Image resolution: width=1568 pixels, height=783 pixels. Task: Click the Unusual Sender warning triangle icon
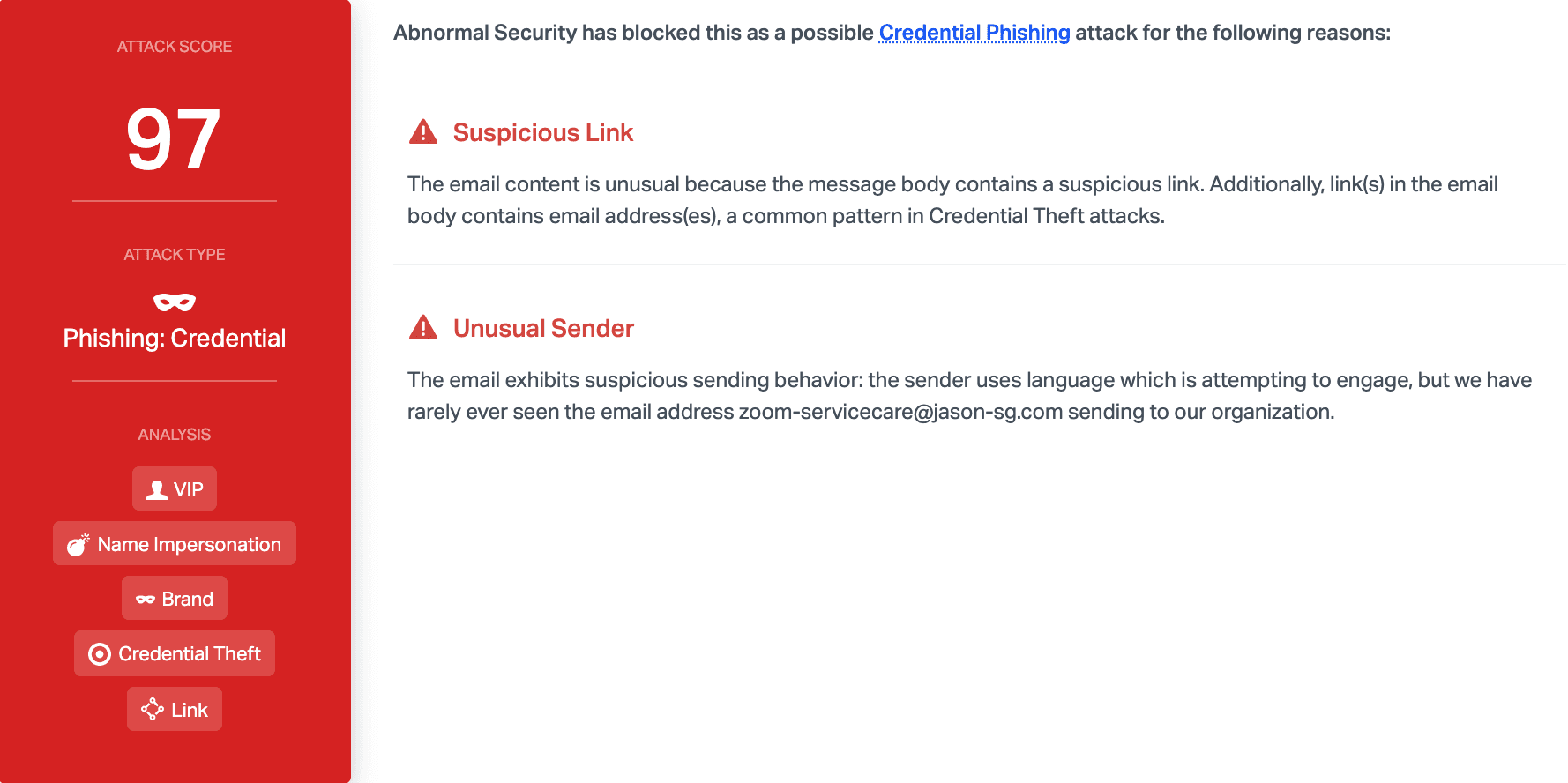click(423, 328)
